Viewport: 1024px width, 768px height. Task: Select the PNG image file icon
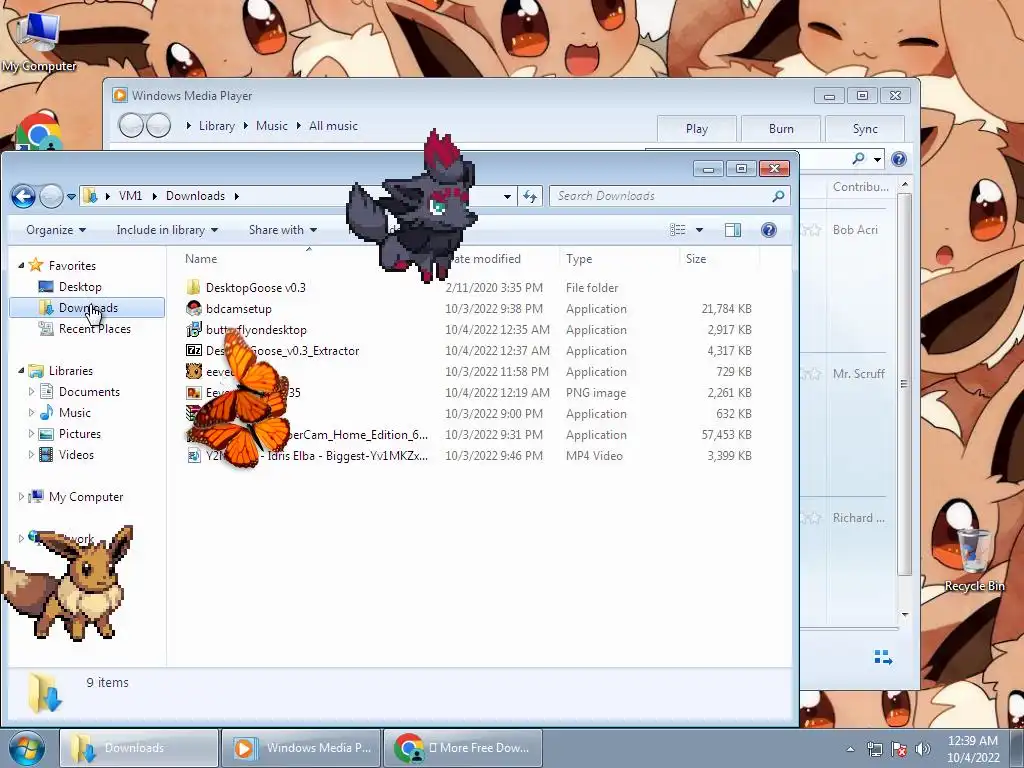(193, 392)
